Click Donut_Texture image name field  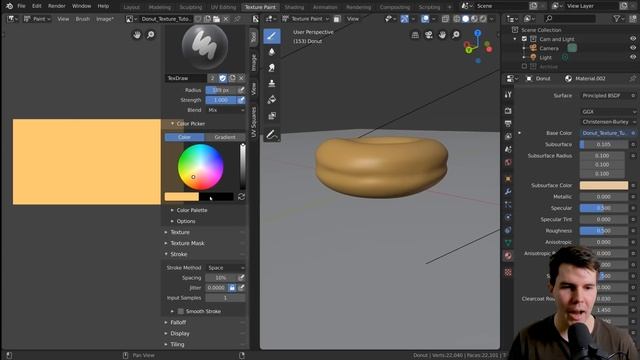click(165, 19)
